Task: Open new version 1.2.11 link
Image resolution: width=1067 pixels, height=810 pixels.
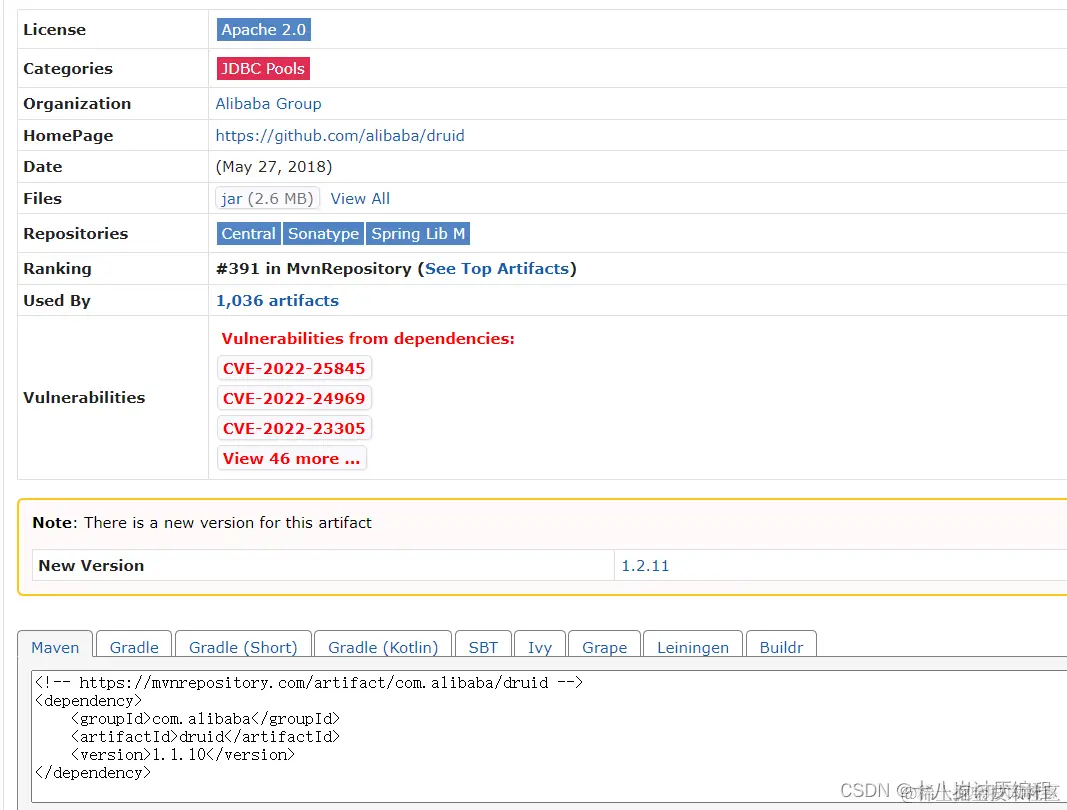Action: [x=644, y=565]
